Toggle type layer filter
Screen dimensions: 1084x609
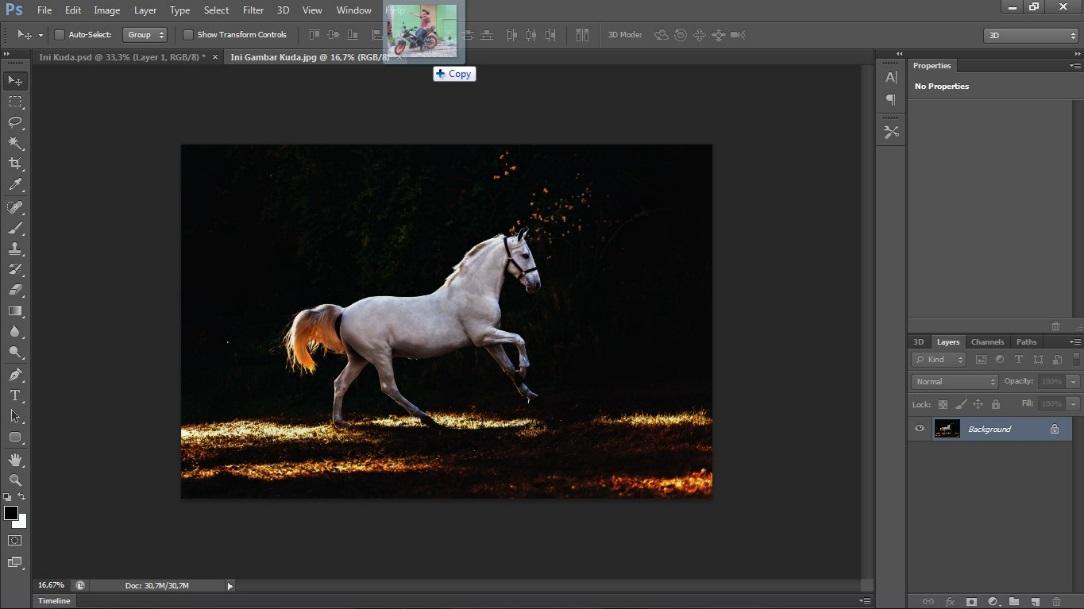(1018, 359)
